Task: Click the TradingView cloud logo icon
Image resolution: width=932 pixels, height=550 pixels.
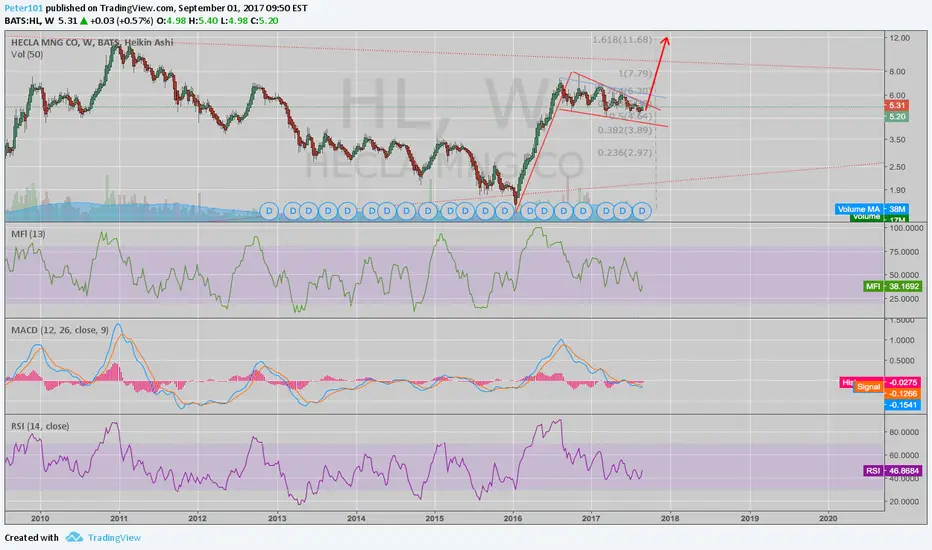Action: tap(74, 538)
